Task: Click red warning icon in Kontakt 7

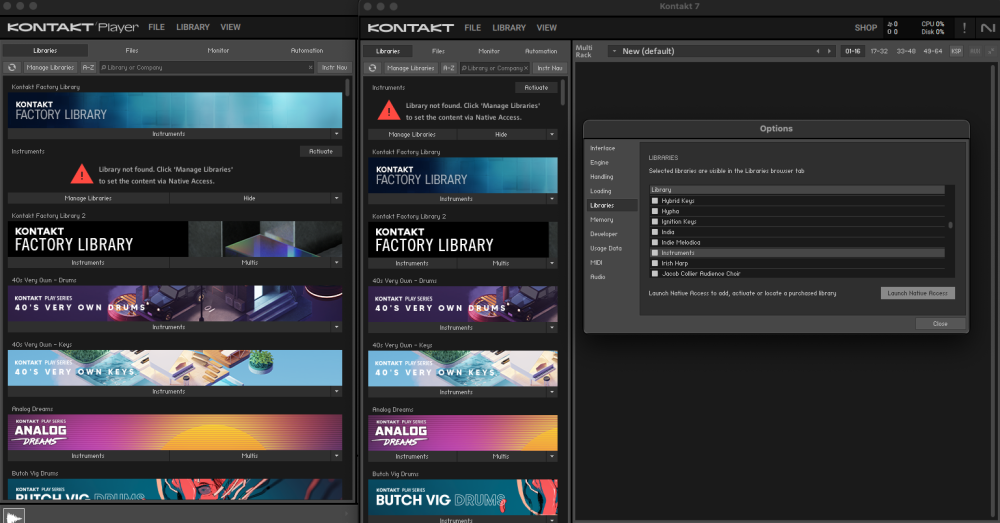Action: coord(388,110)
